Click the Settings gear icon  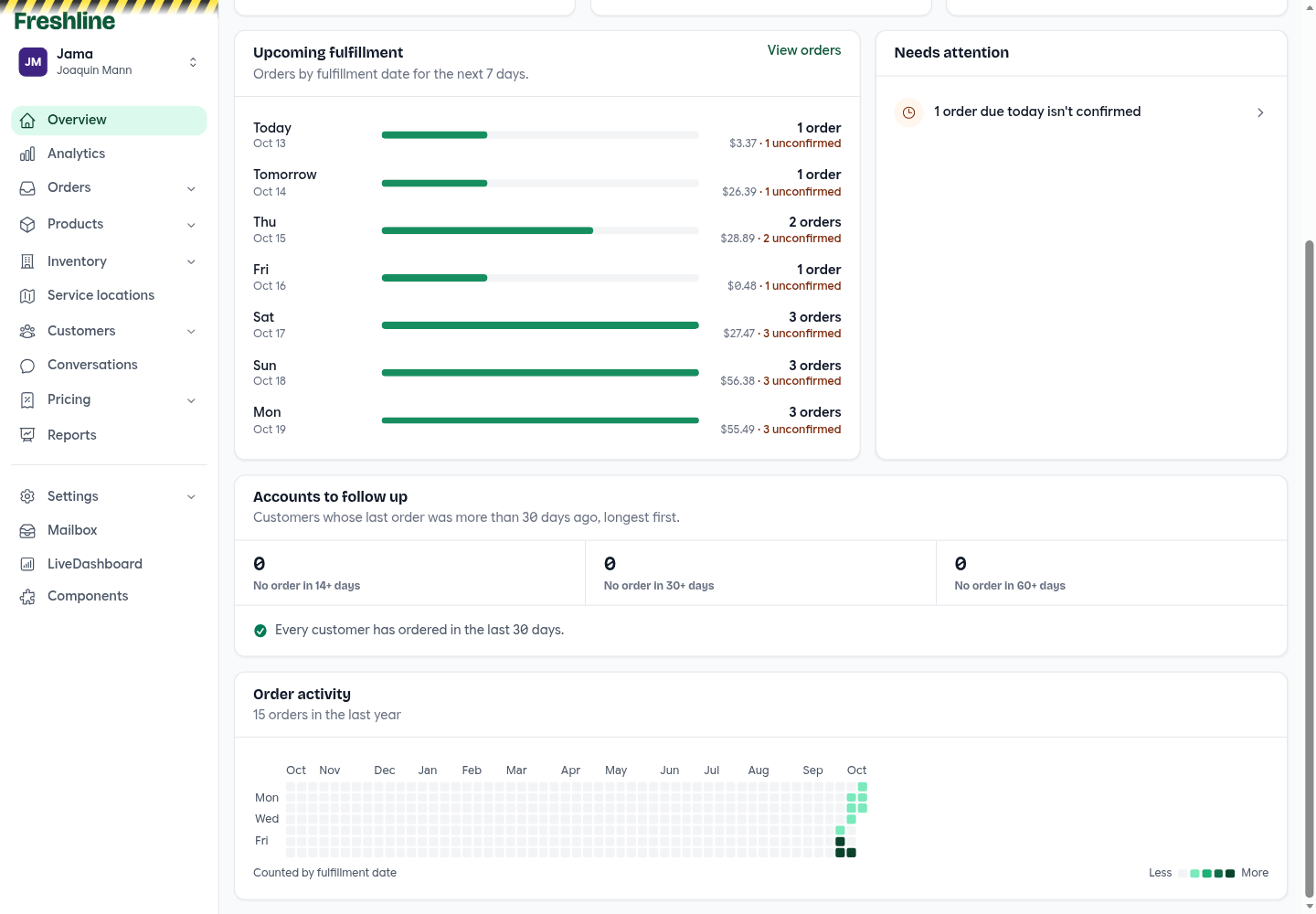click(27, 496)
